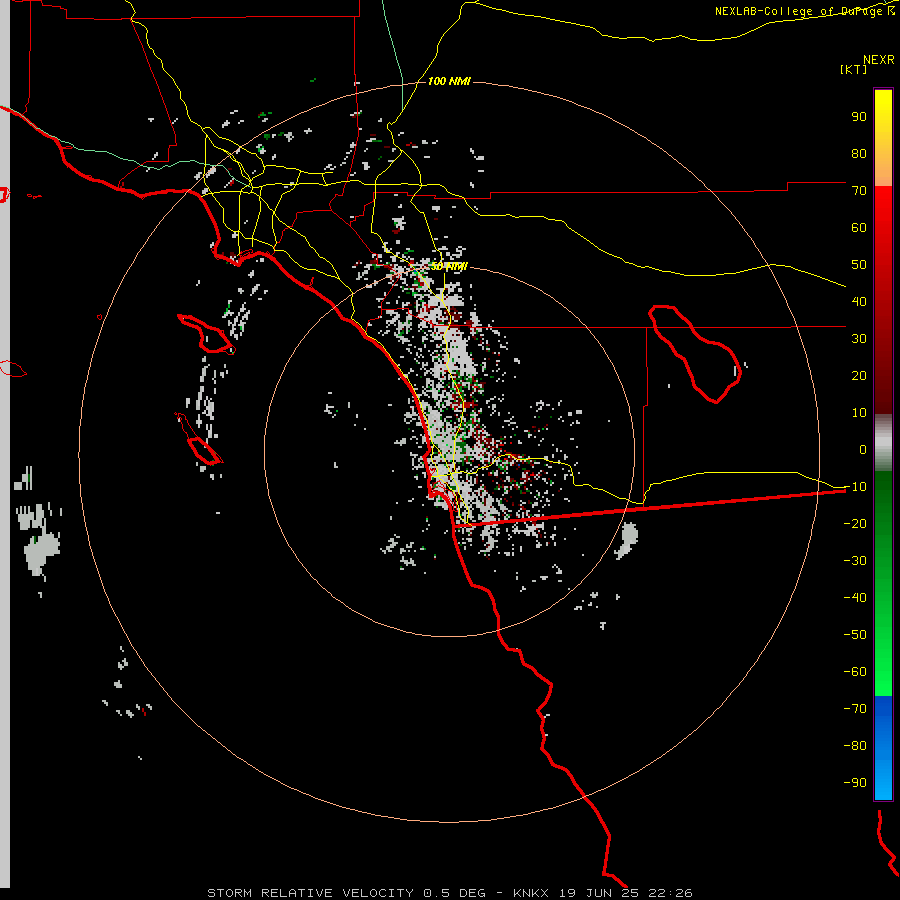900x900 pixels.
Task: Click the blue bottom segment of the color bar
Action: pos(883,747)
